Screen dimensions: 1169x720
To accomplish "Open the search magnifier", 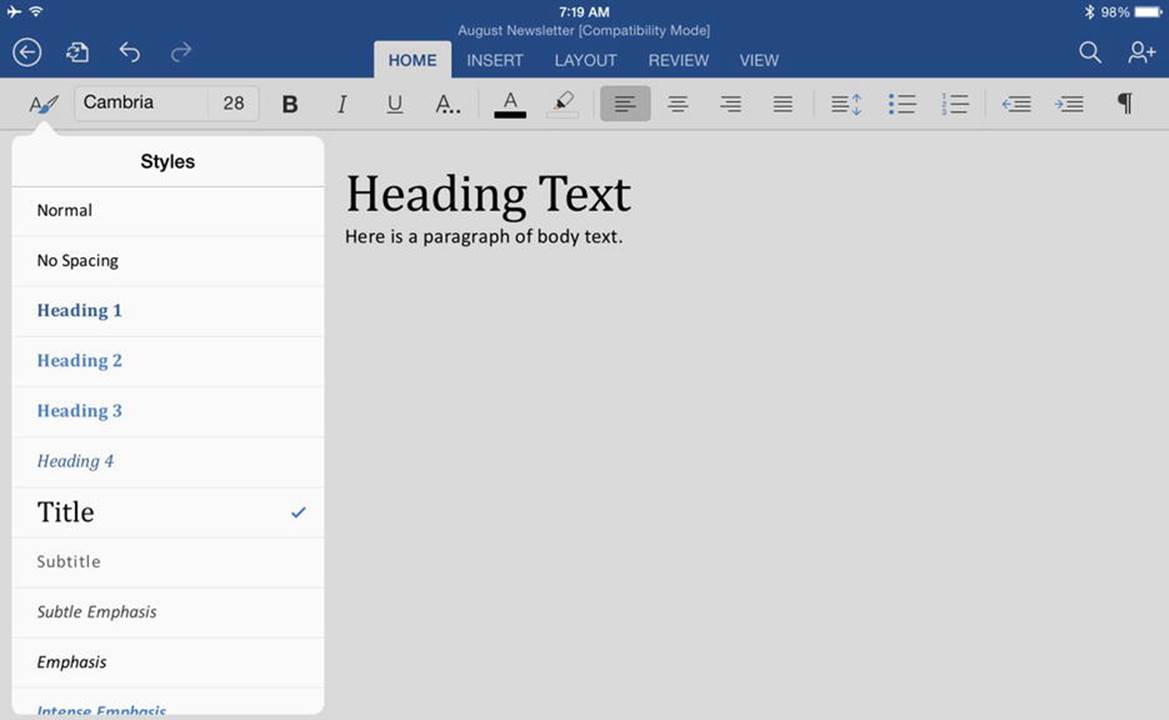I will tap(1089, 52).
